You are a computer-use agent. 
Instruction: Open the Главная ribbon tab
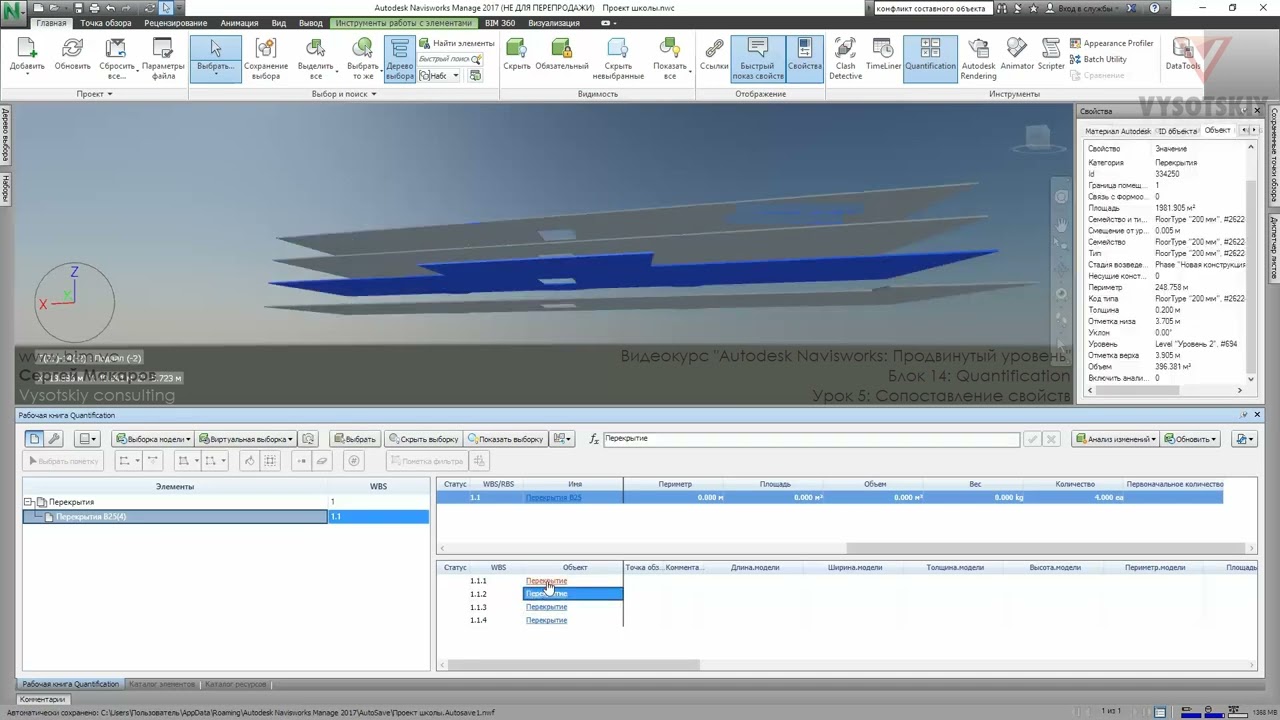51,23
